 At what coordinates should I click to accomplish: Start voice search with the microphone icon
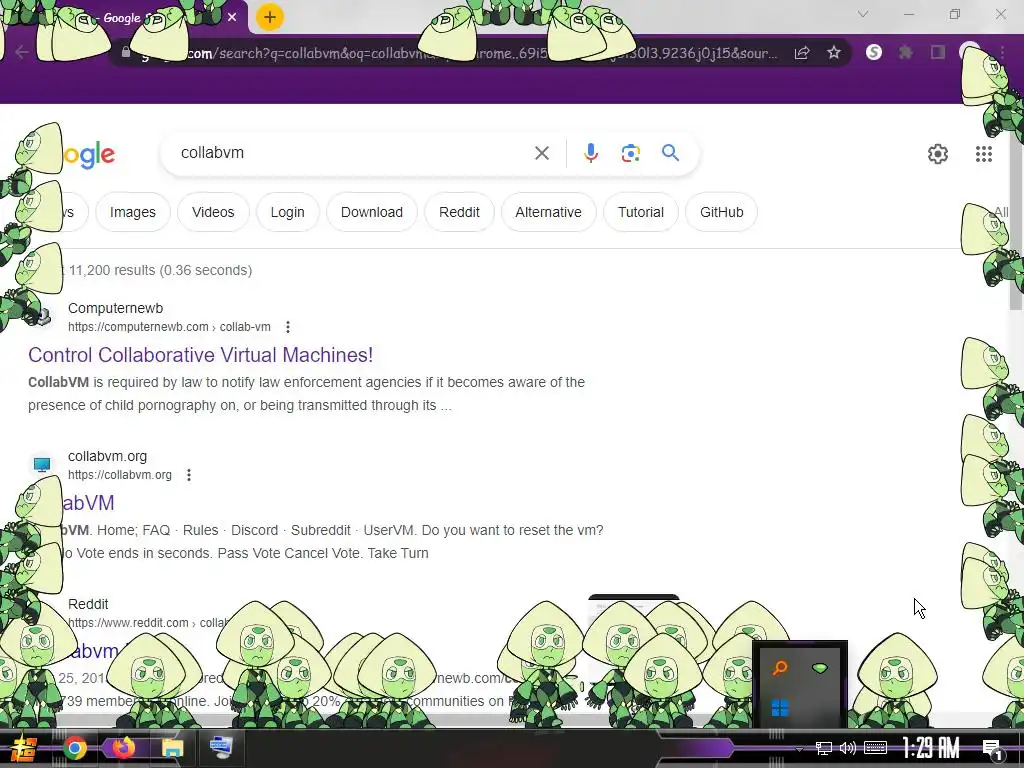590,153
